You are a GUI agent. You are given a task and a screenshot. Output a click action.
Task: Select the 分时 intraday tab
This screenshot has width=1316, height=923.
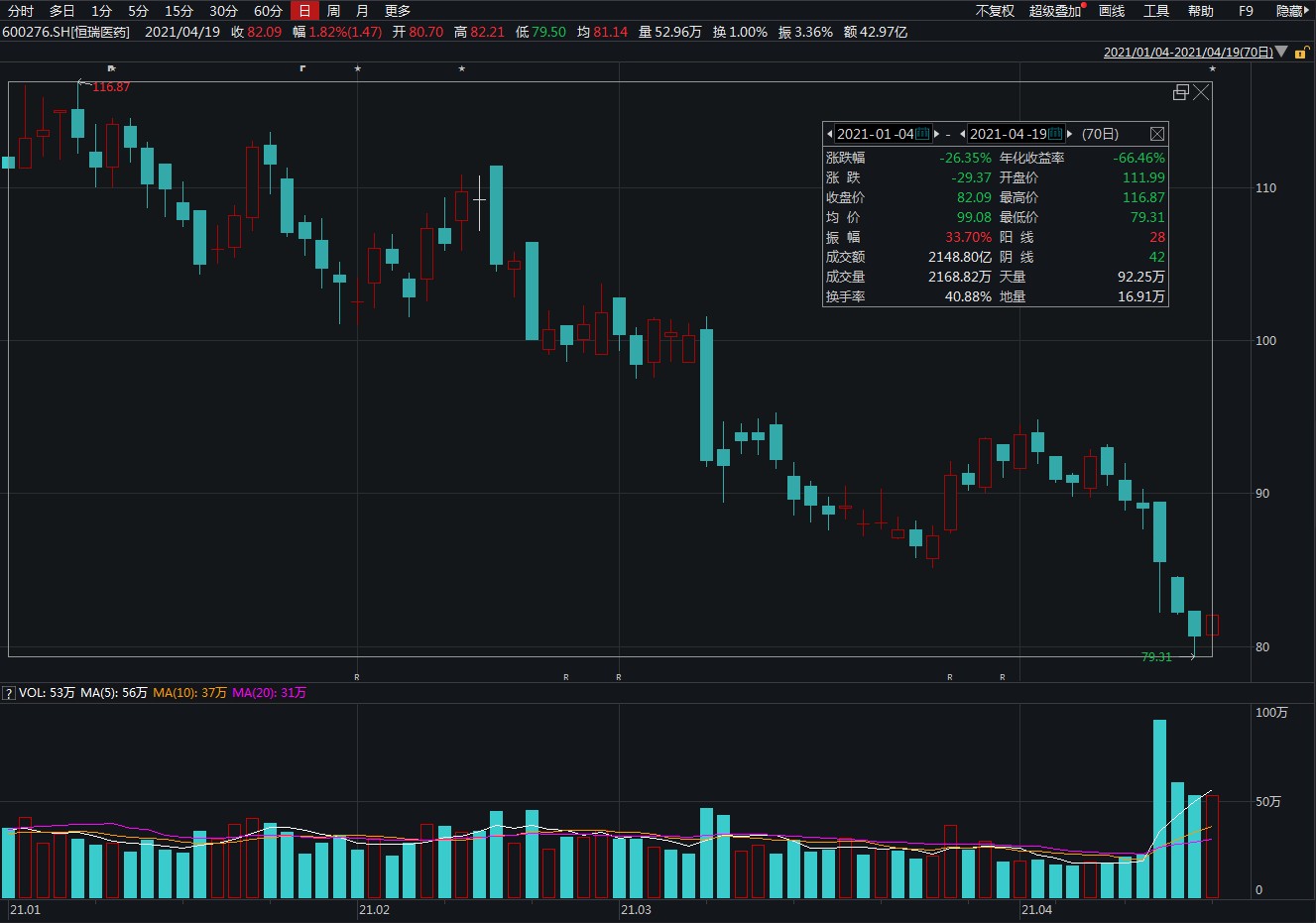(21, 11)
